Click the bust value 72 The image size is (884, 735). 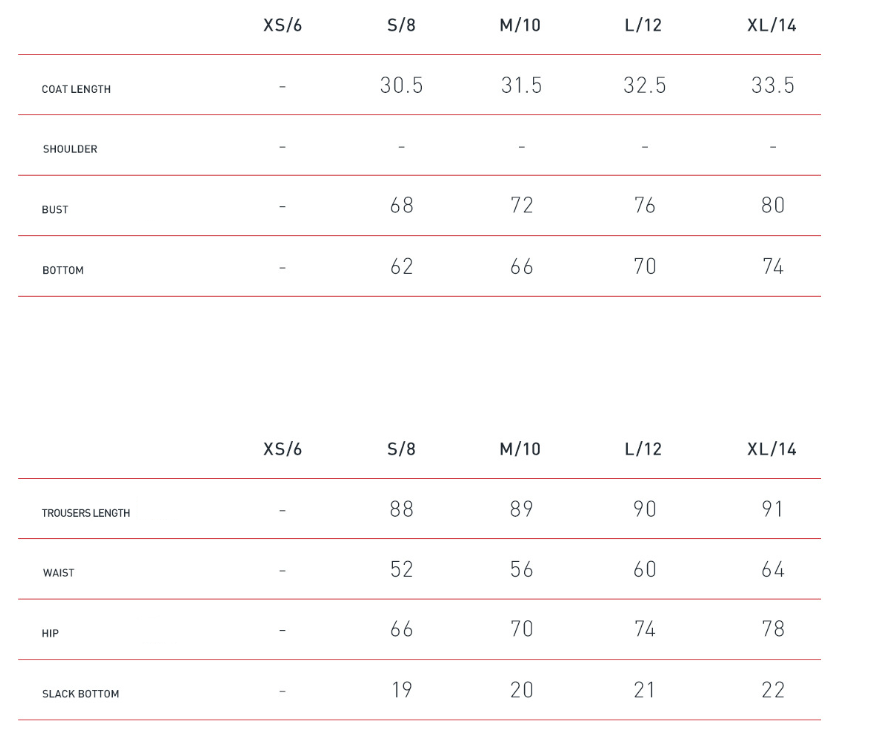click(x=521, y=206)
